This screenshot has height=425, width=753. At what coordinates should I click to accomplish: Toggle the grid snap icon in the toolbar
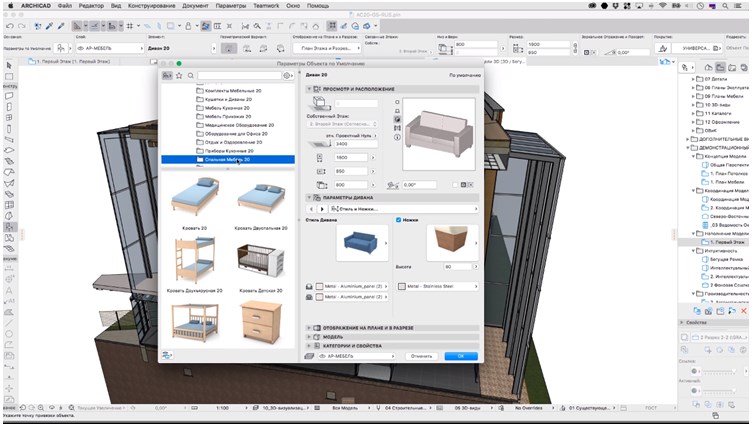point(130,26)
